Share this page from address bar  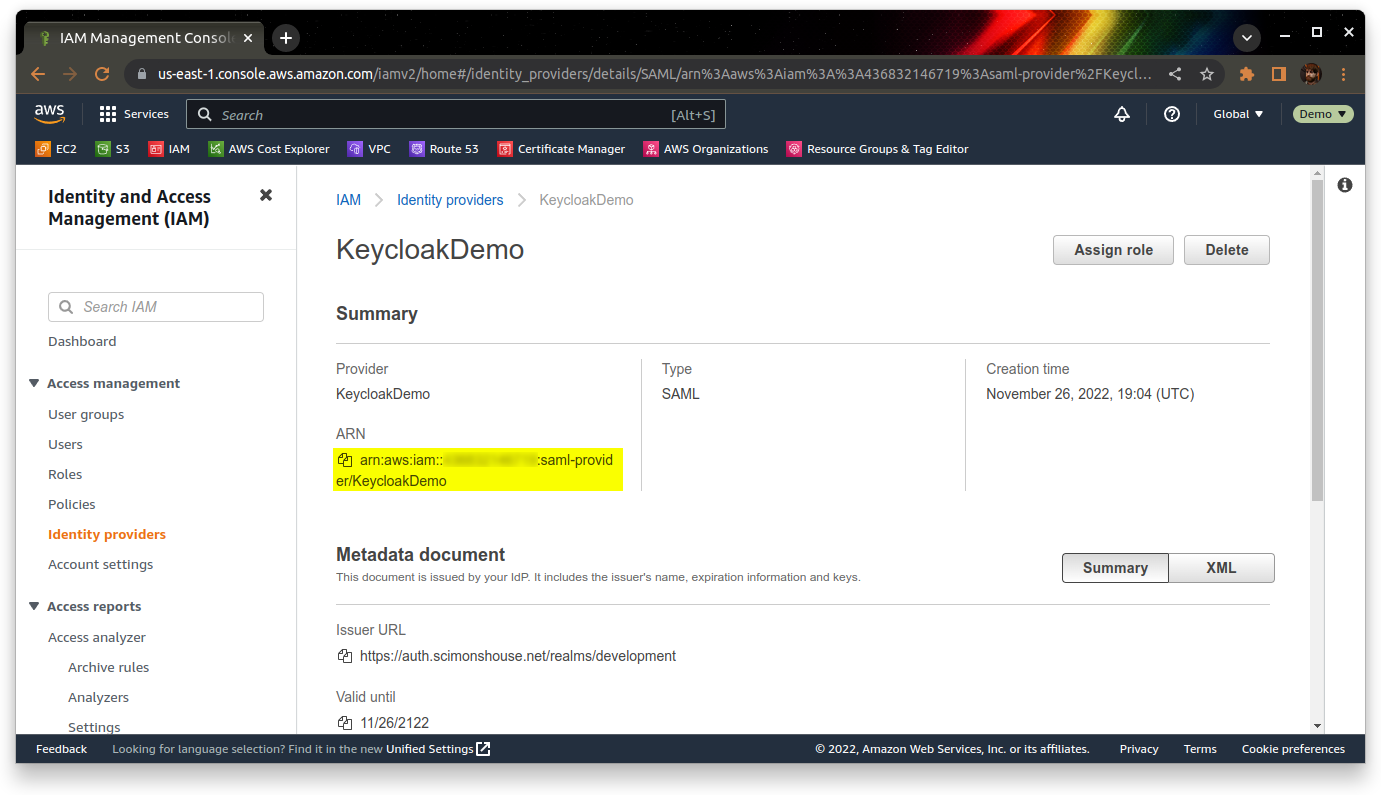click(1175, 74)
